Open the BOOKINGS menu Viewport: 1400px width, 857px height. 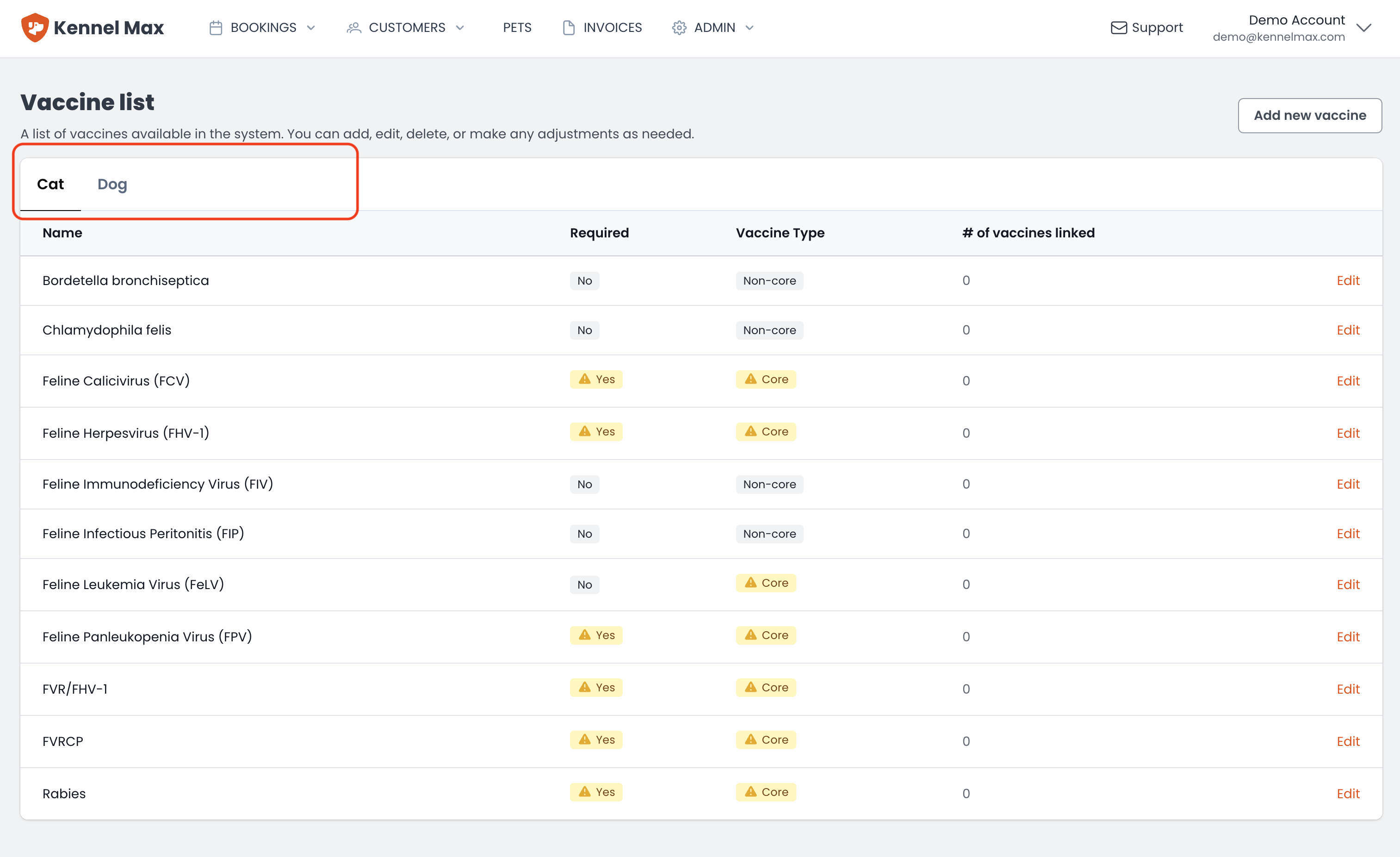(x=262, y=28)
